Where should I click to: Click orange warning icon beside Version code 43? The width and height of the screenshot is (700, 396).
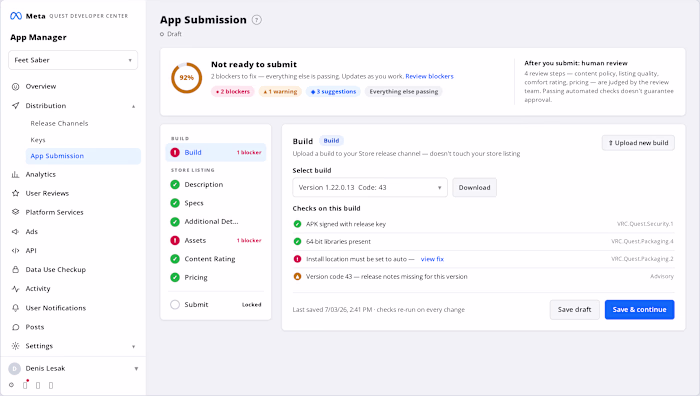coord(297,276)
